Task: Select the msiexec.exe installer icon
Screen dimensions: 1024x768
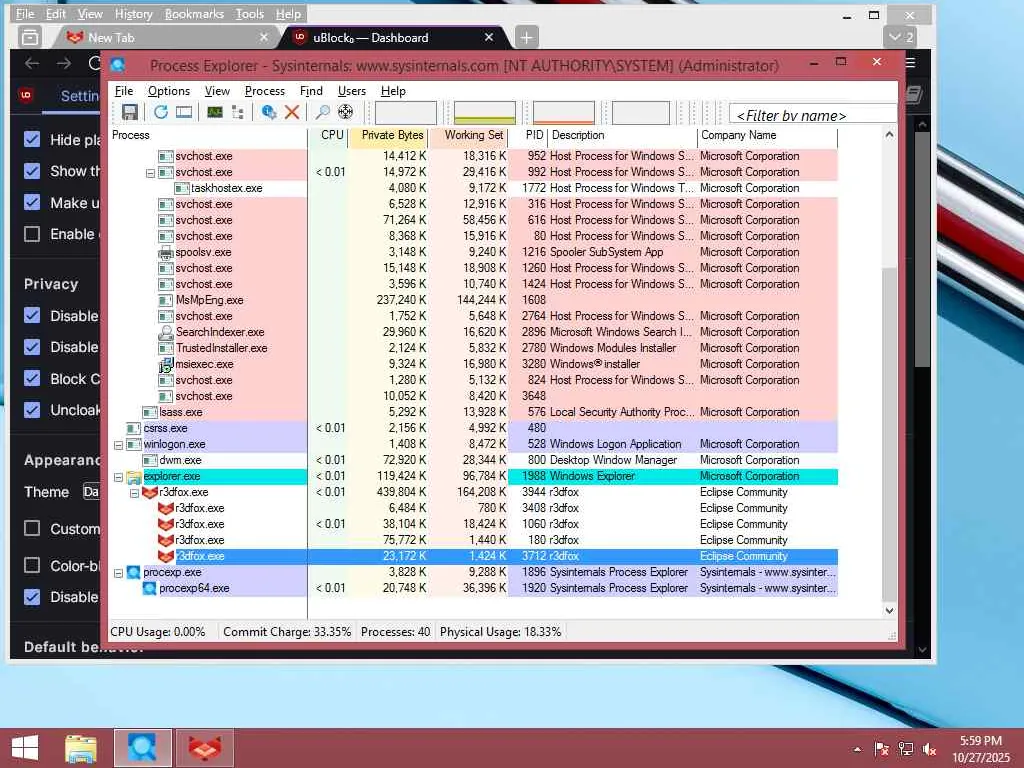Action: pyautogui.click(x=166, y=364)
